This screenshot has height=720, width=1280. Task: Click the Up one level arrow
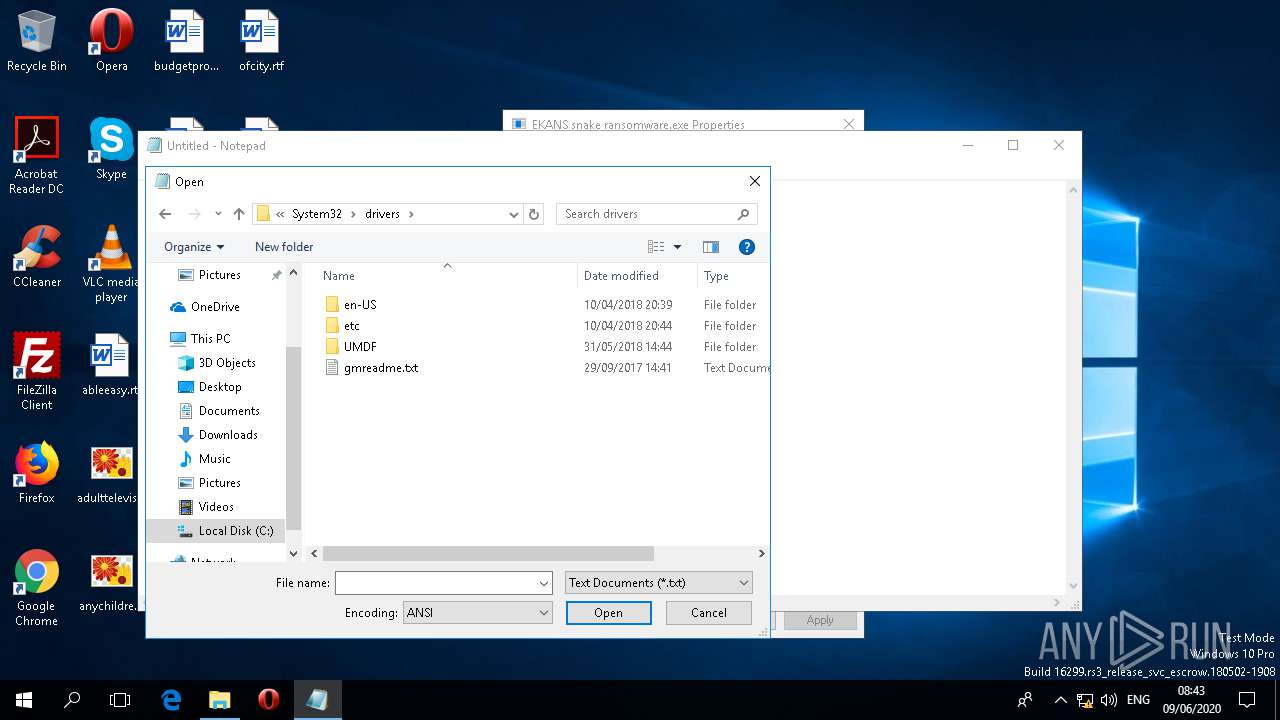(239, 214)
